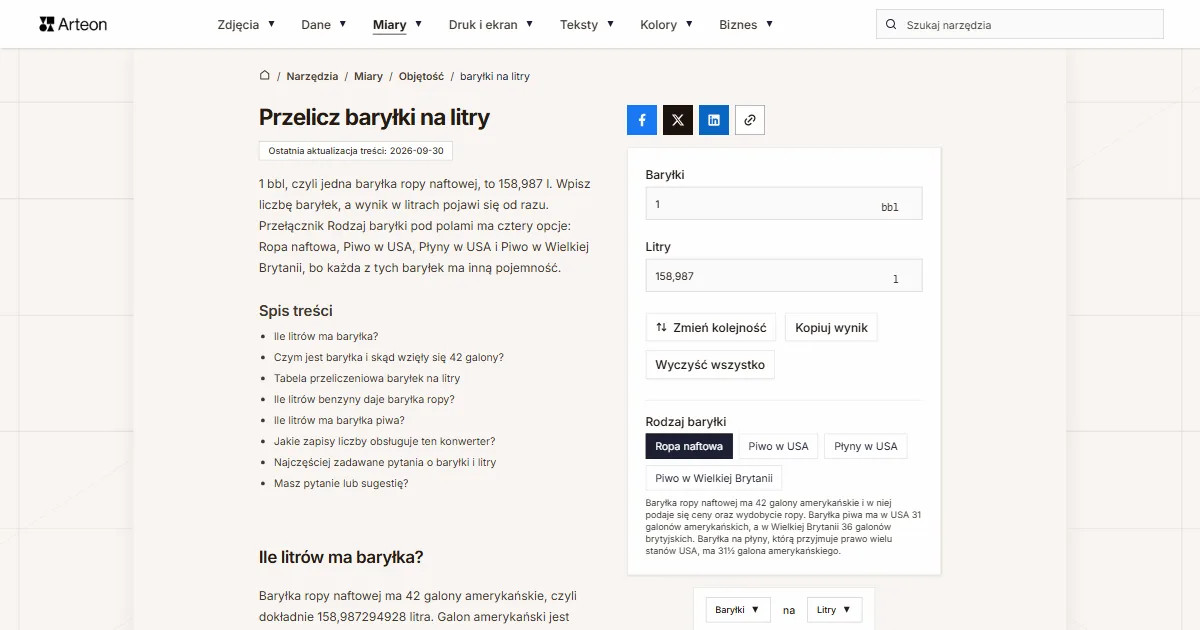This screenshot has width=1200, height=630.
Task: Go to home via breadcrumb house icon
Action: pos(265,76)
